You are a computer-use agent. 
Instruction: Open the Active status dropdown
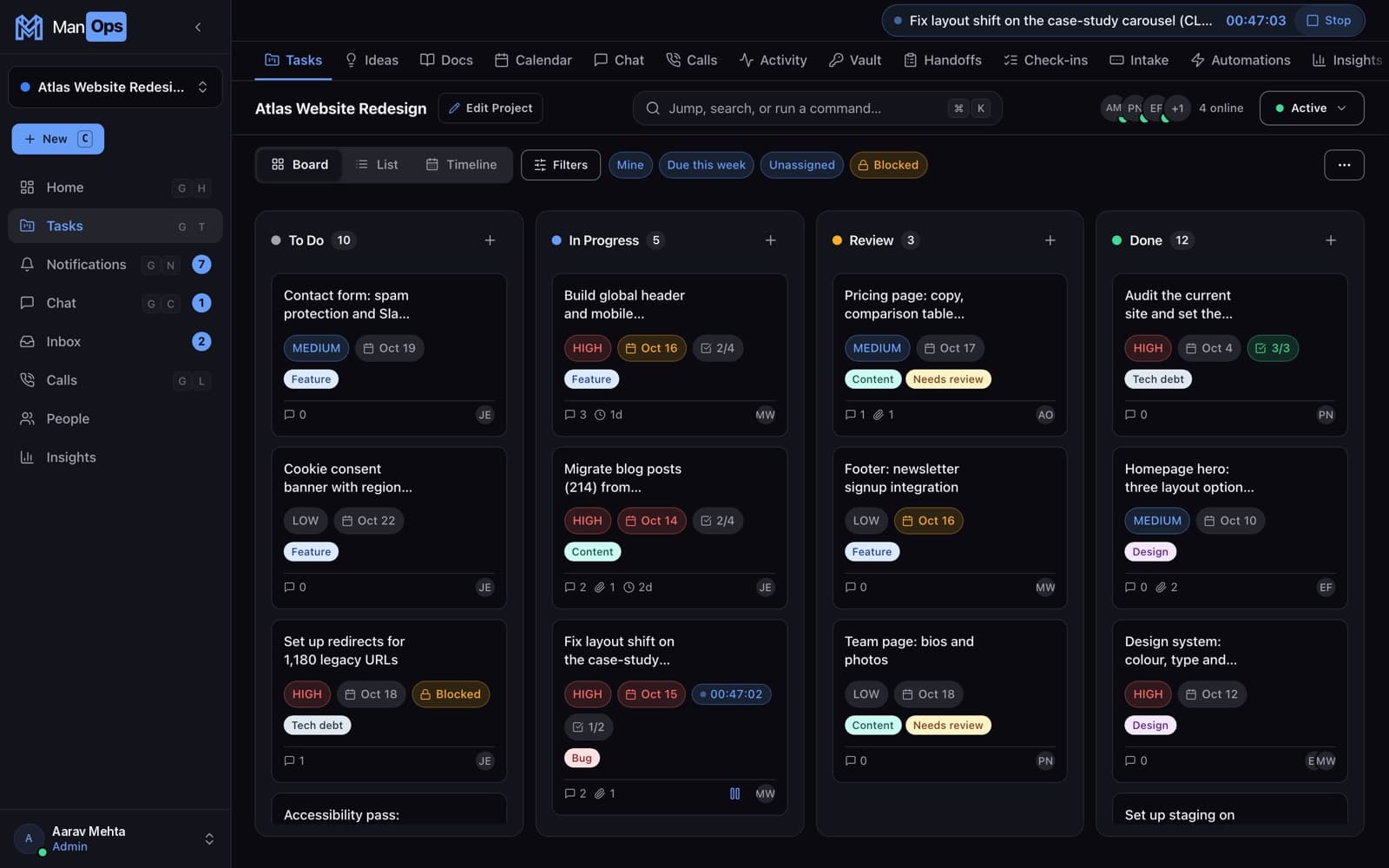coord(1312,108)
